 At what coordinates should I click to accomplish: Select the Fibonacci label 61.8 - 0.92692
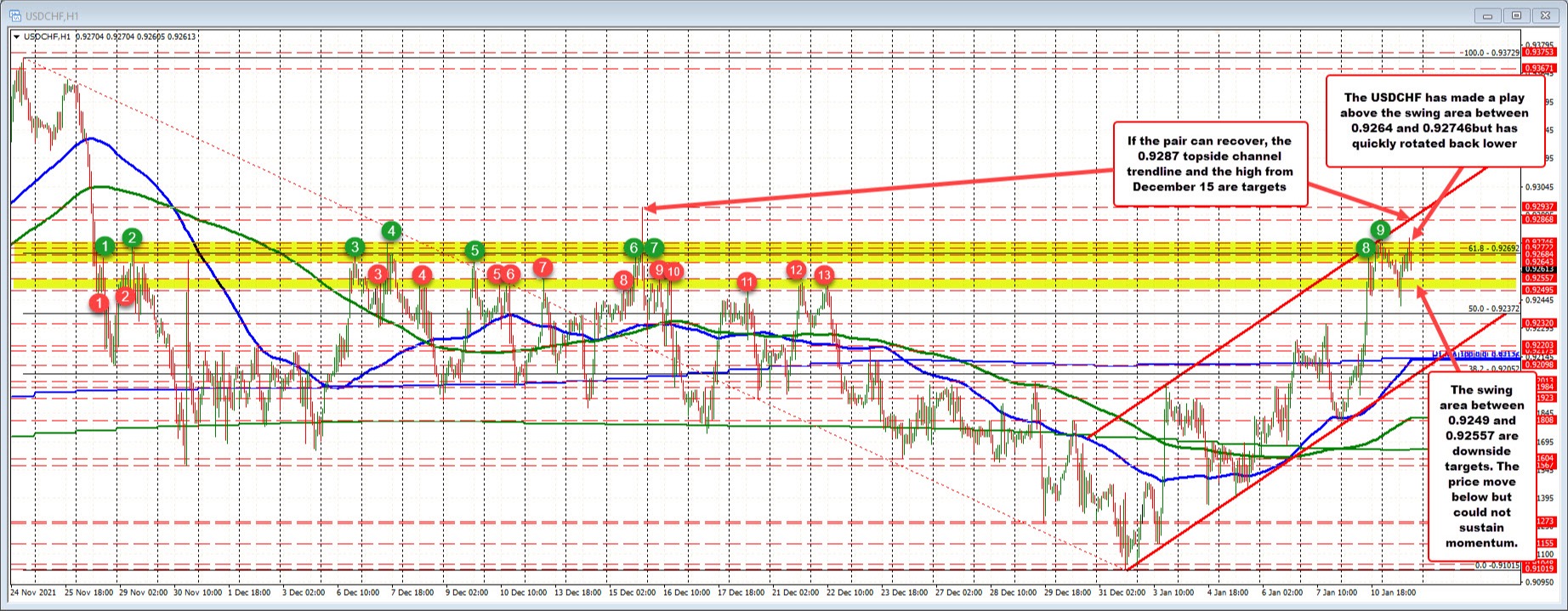coord(1494,248)
